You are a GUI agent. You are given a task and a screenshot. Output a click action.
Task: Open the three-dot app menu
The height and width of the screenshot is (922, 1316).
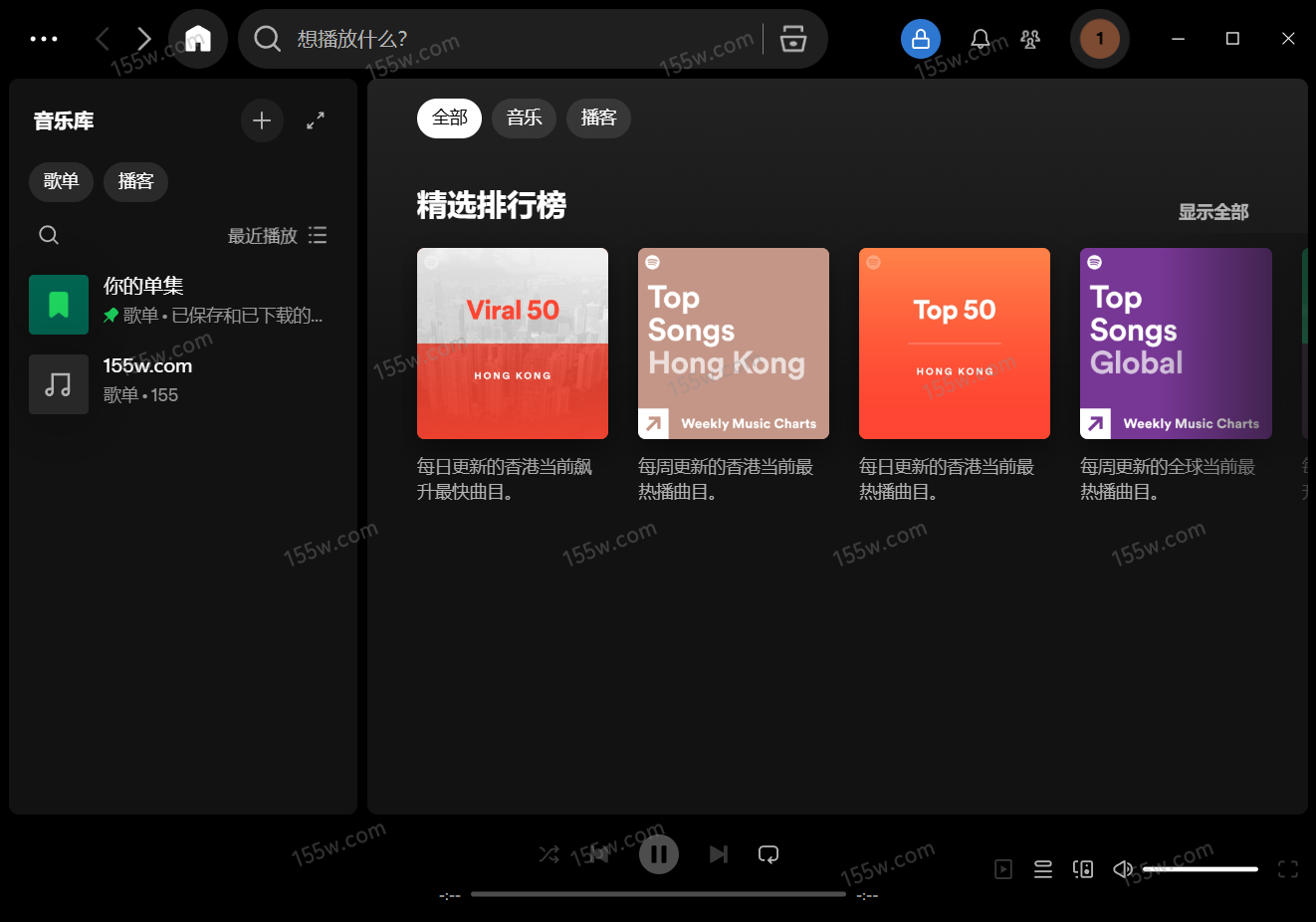click(x=44, y=39)
